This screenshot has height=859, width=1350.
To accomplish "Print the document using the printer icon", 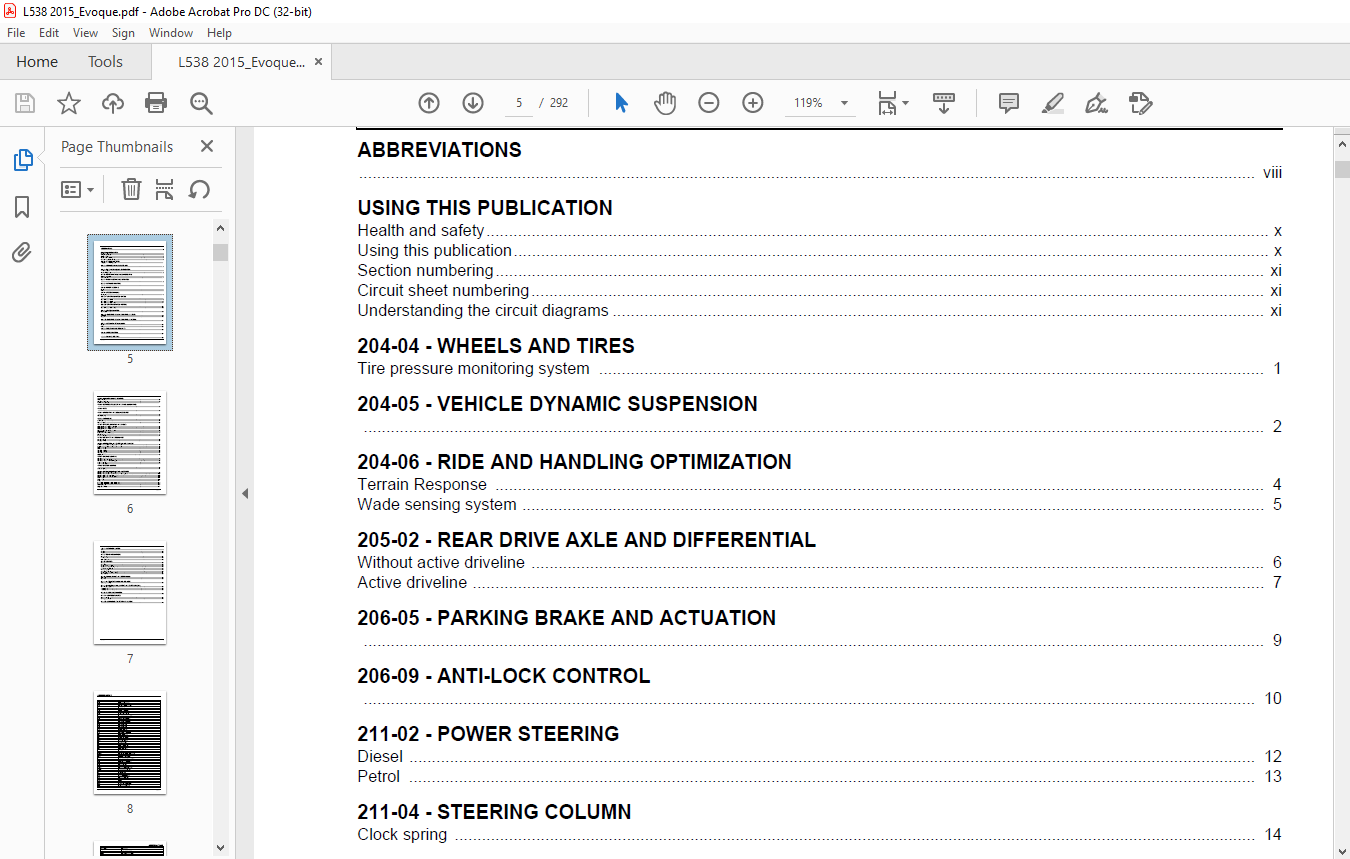I will (x=156, y=103).
